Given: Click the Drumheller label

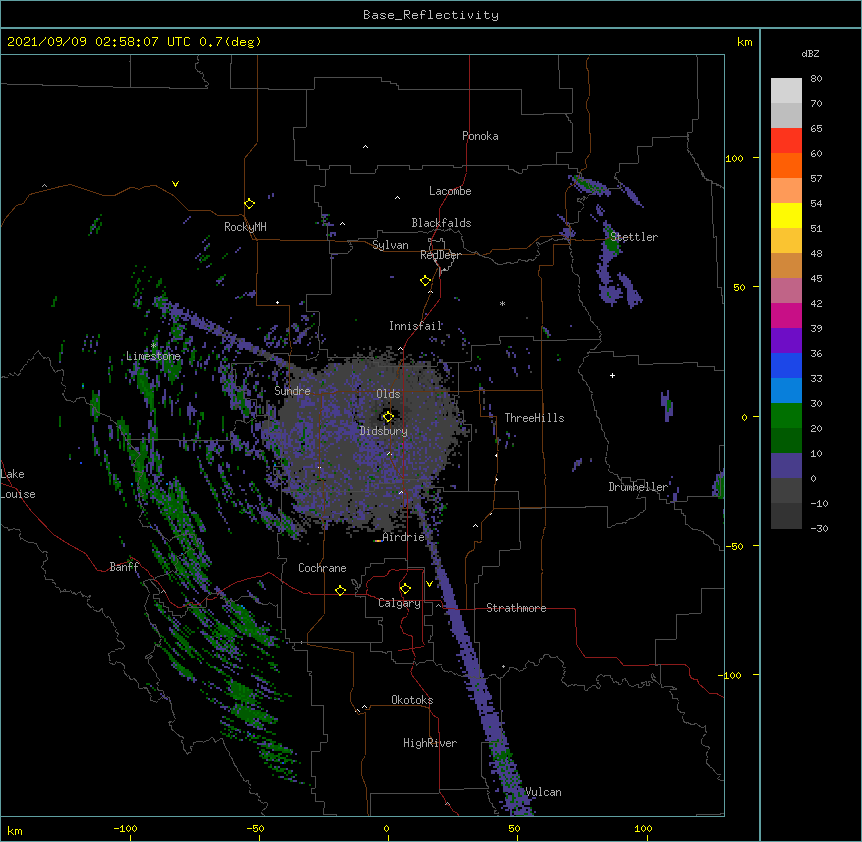Looking at the screenshot, I should pyautogui.click(x=638, y=487).
